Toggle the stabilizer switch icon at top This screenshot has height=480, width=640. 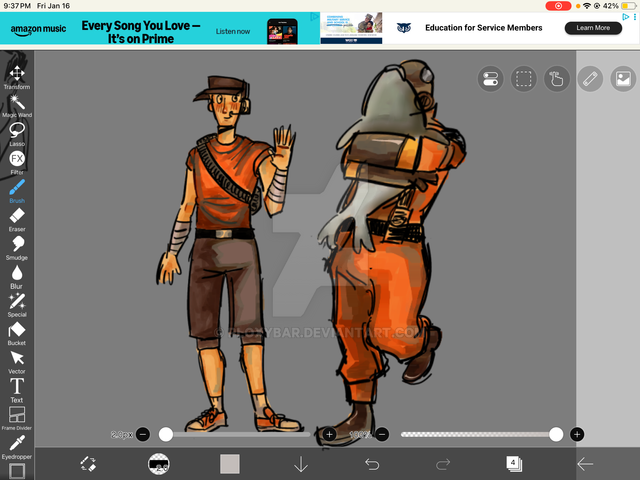(x=490, y=79)
